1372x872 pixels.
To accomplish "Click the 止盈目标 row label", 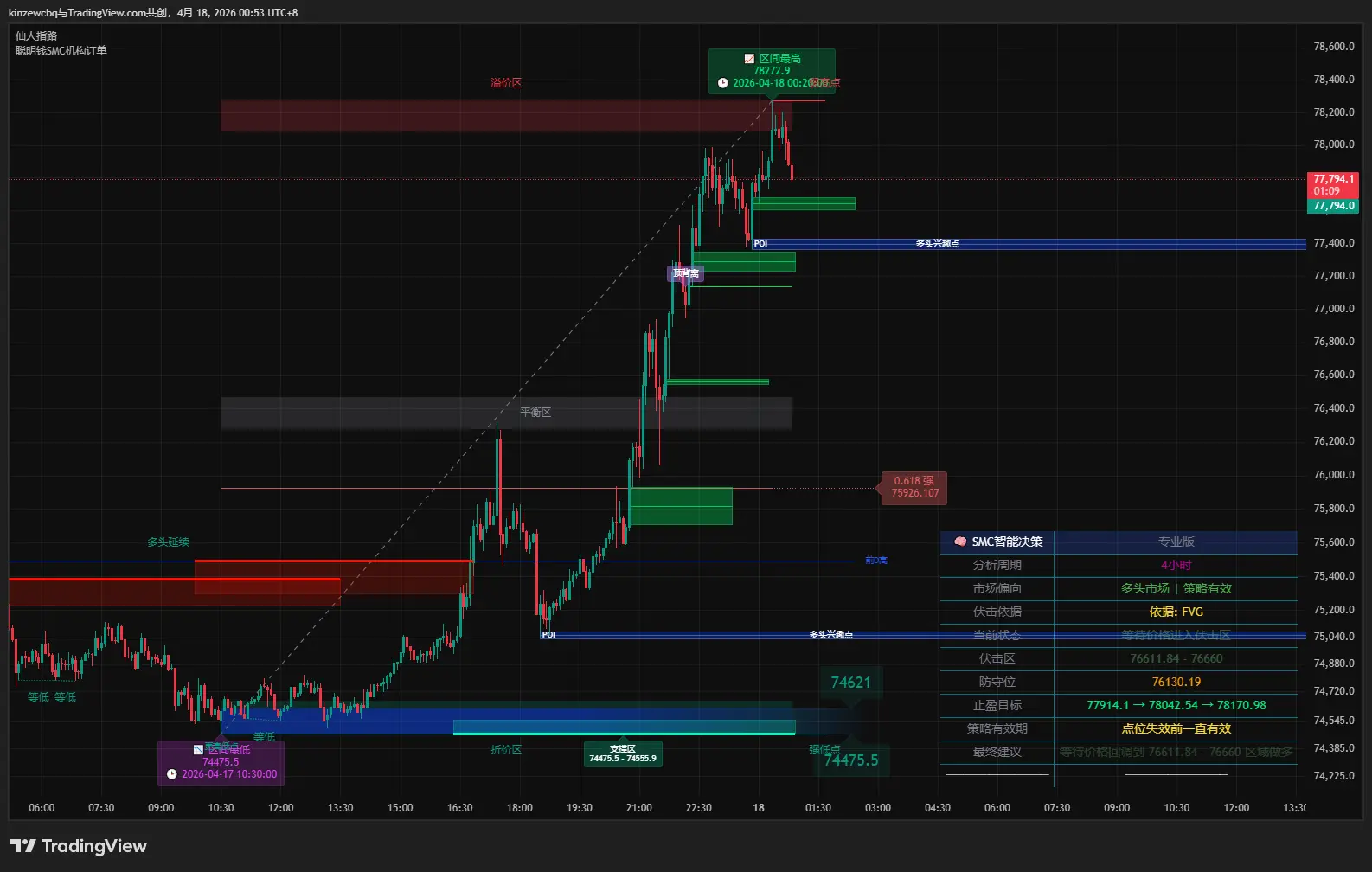I will 997,705.
